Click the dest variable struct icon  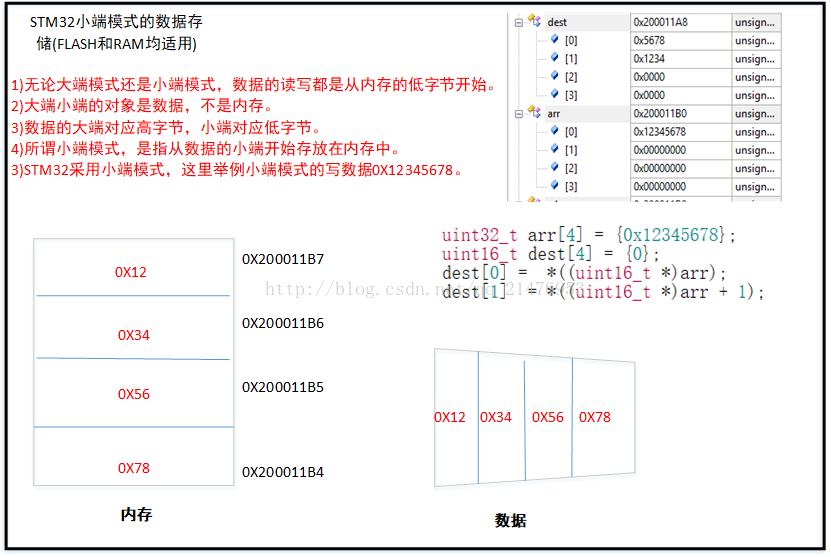(x=534, y=21)
